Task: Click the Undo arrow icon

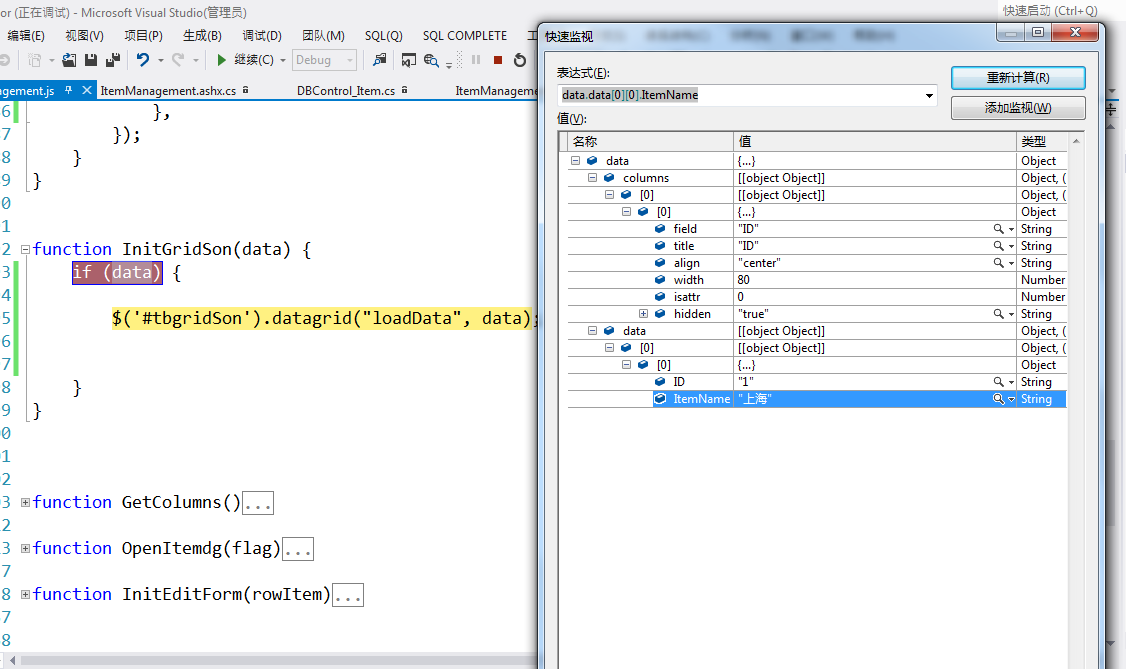Action: click(x=143, y=60)
